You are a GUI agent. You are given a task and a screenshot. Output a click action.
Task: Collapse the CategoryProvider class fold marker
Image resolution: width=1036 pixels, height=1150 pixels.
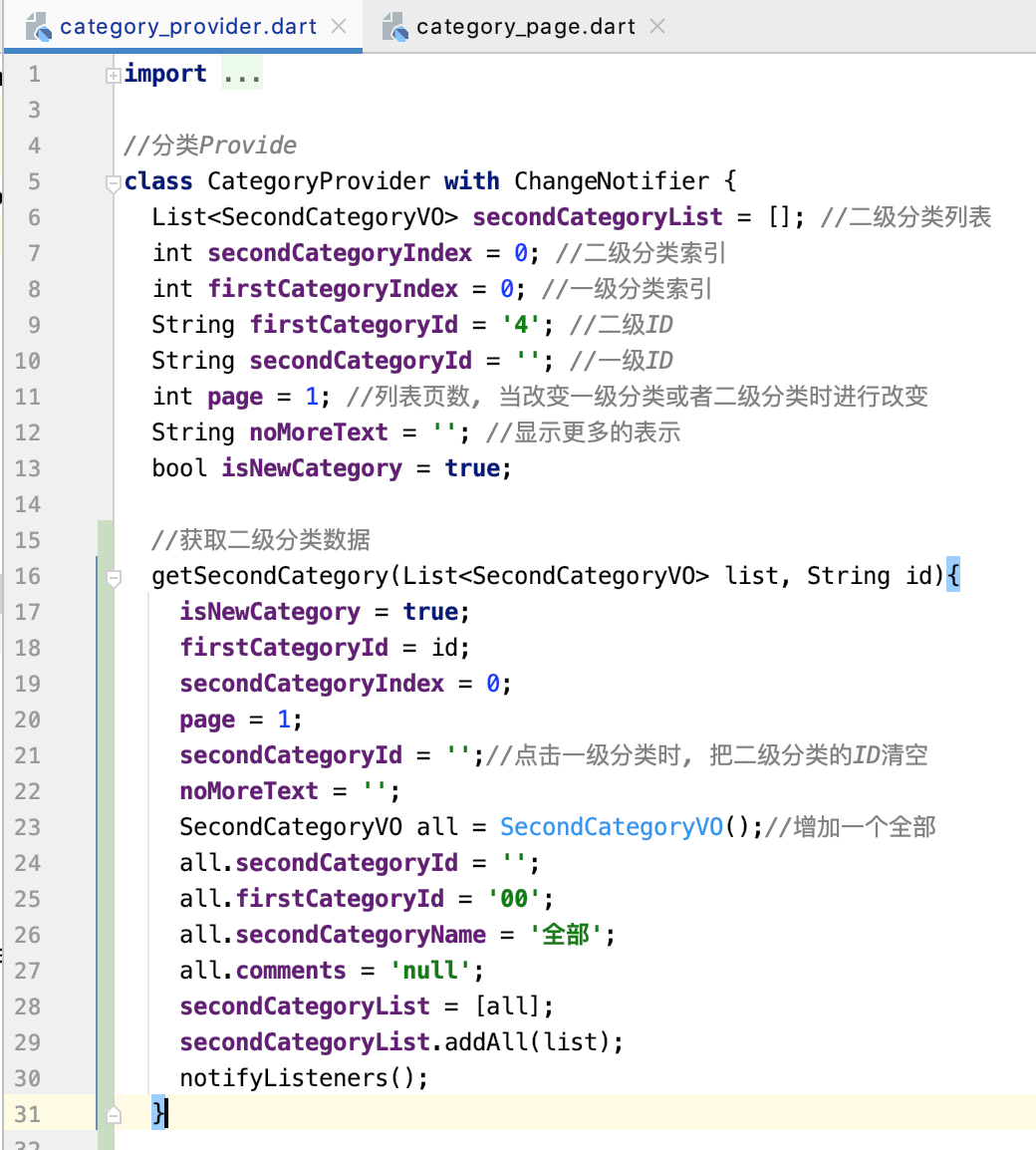pyautogui.click(x=113, y=182)
